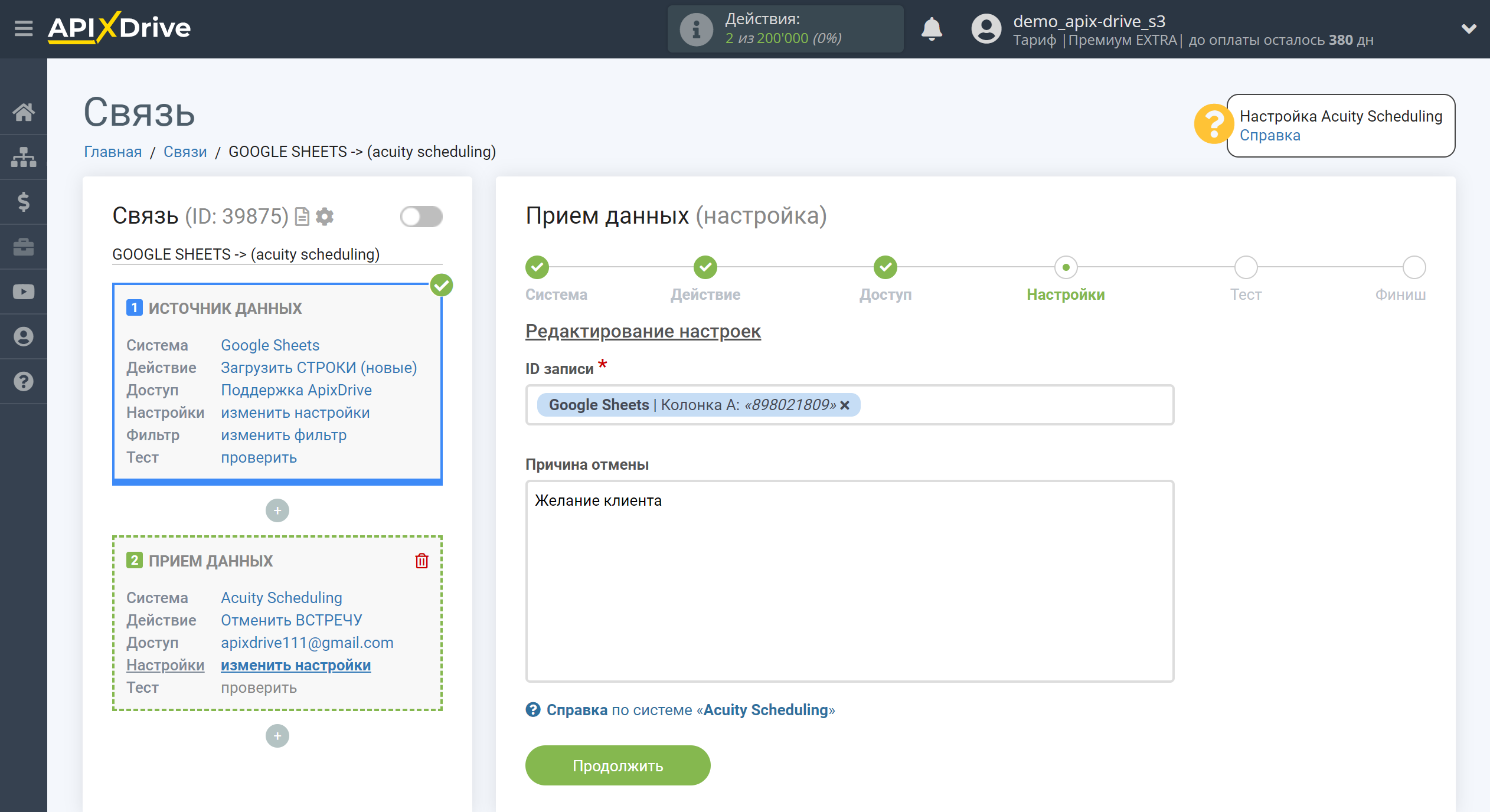Add step below ПРИЕМ ДАННЫХ block

(x=277, y=736)
